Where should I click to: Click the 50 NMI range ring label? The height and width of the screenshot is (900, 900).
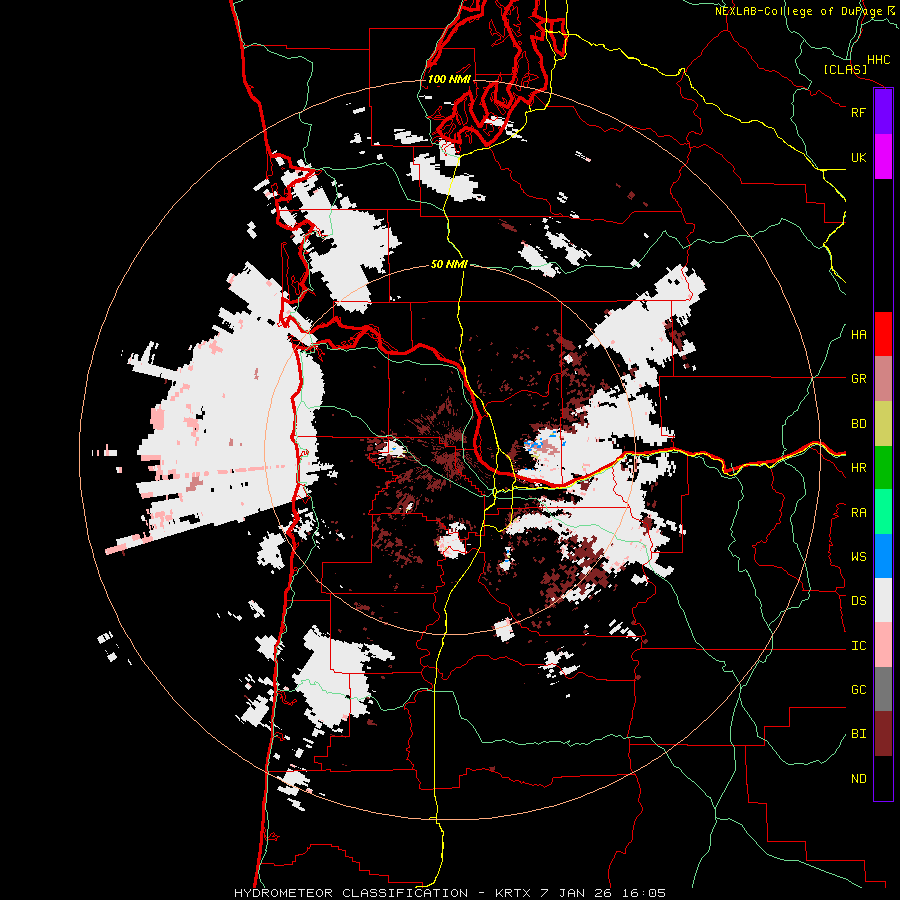pyautogui.click(x=449, y=265)
